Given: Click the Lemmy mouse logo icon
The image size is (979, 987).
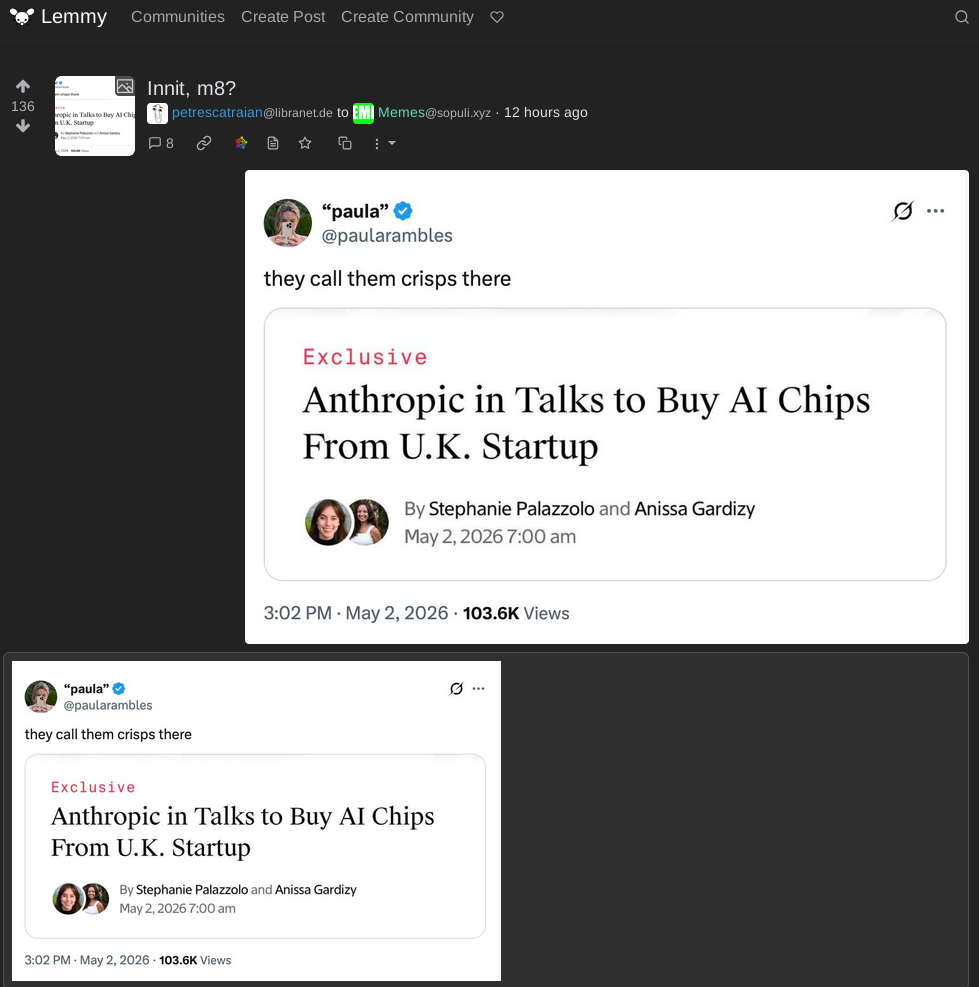Looking at the screenshot, I should [x=22, y=17].
